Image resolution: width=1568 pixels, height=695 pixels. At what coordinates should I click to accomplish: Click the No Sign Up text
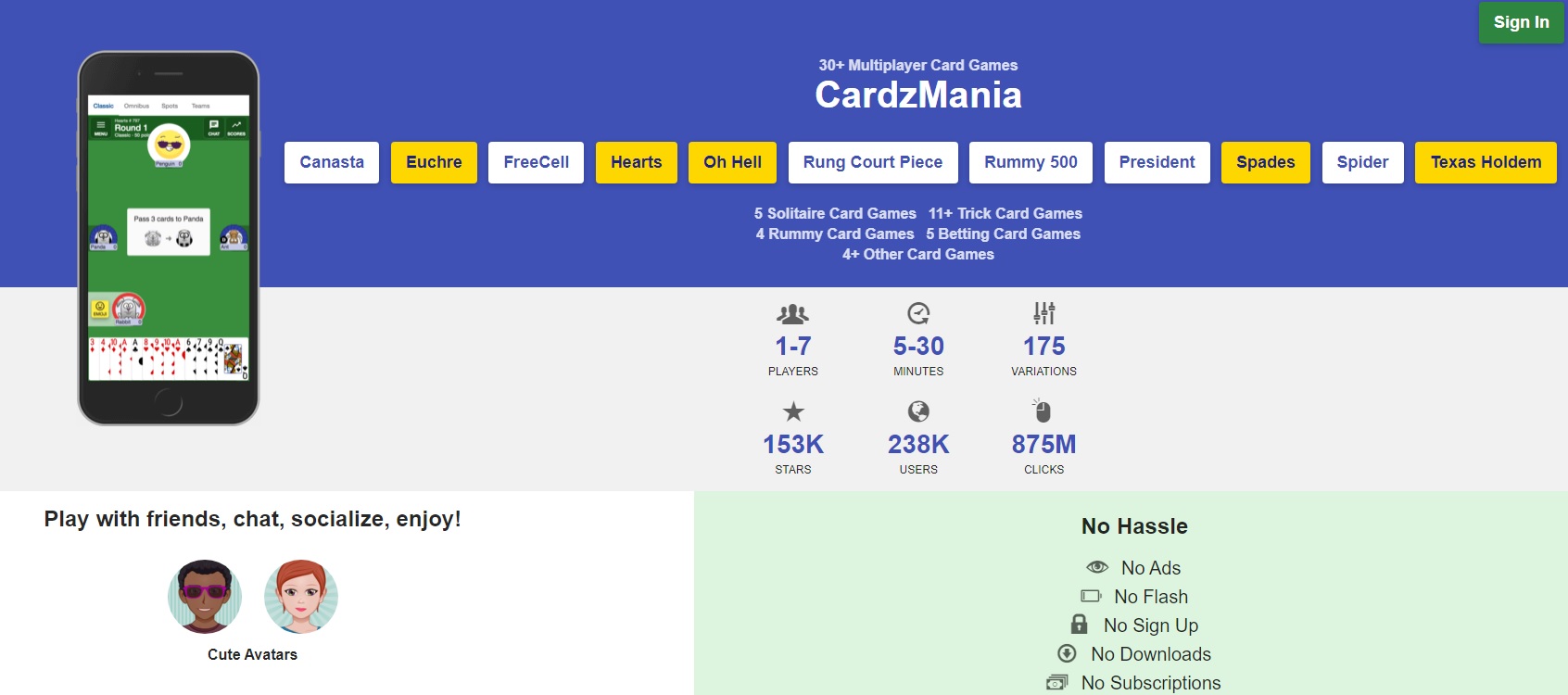click(x=1151, y=625)
